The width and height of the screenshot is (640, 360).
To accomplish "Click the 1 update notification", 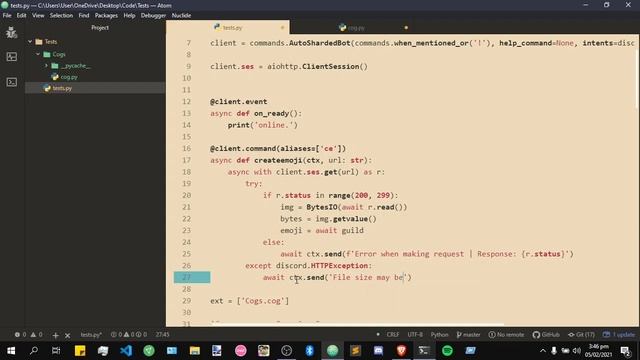I will [x=619, y=335].
